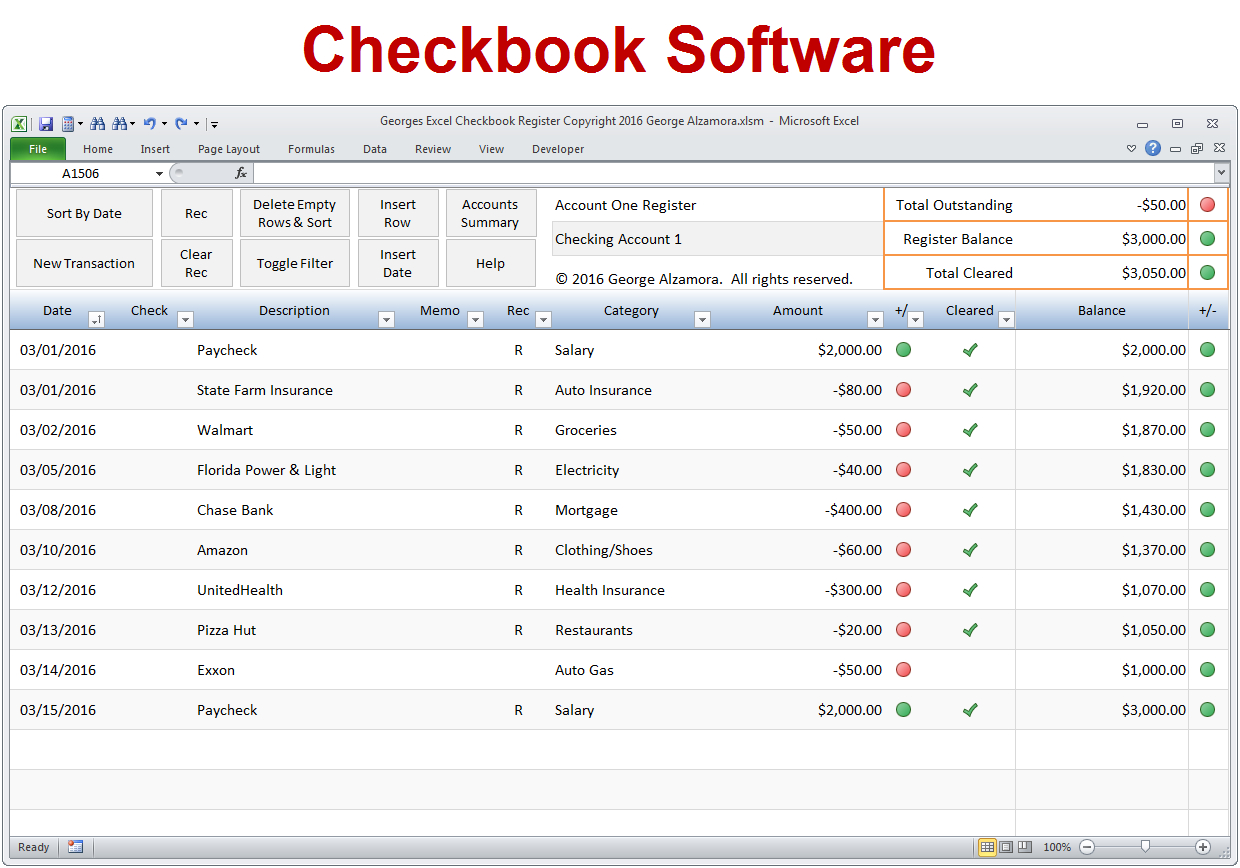The width and height of the screenshot is (1240, 868).
Task: Open the Date column filter dropdown
Action: [96, 317]
